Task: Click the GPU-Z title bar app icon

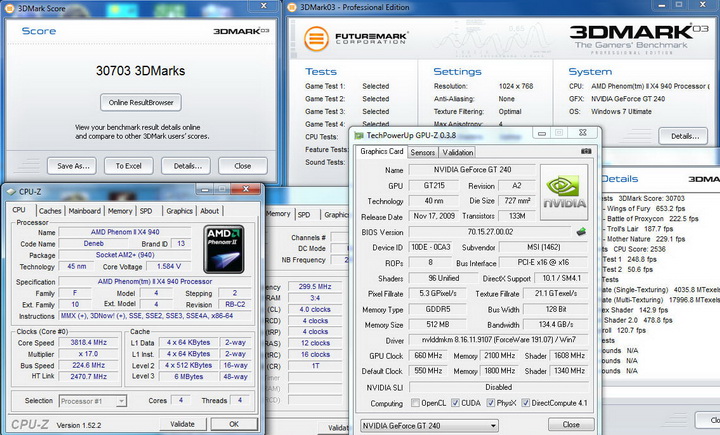Action: 359,135
